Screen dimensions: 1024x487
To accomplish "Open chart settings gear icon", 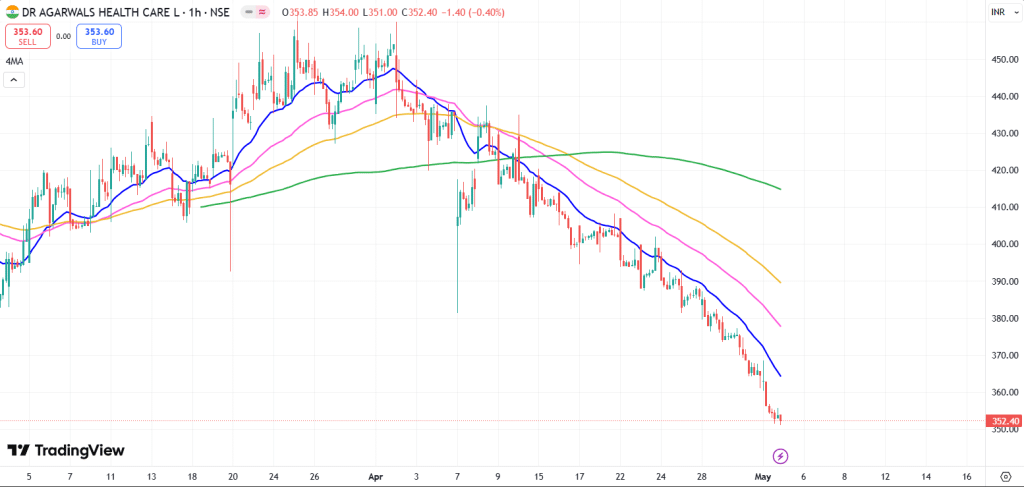I will click(1005, 476).
